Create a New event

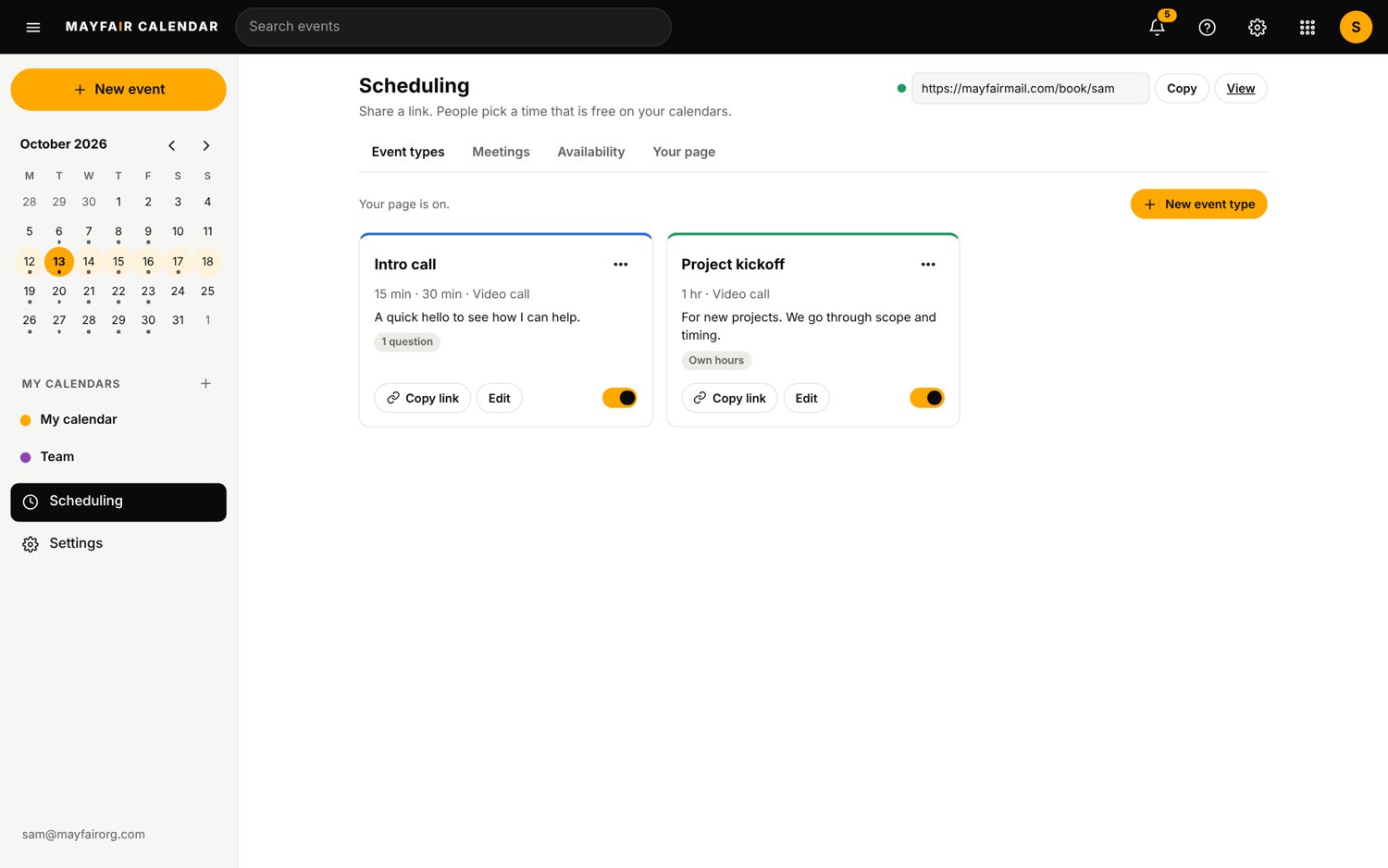(118, 90)
